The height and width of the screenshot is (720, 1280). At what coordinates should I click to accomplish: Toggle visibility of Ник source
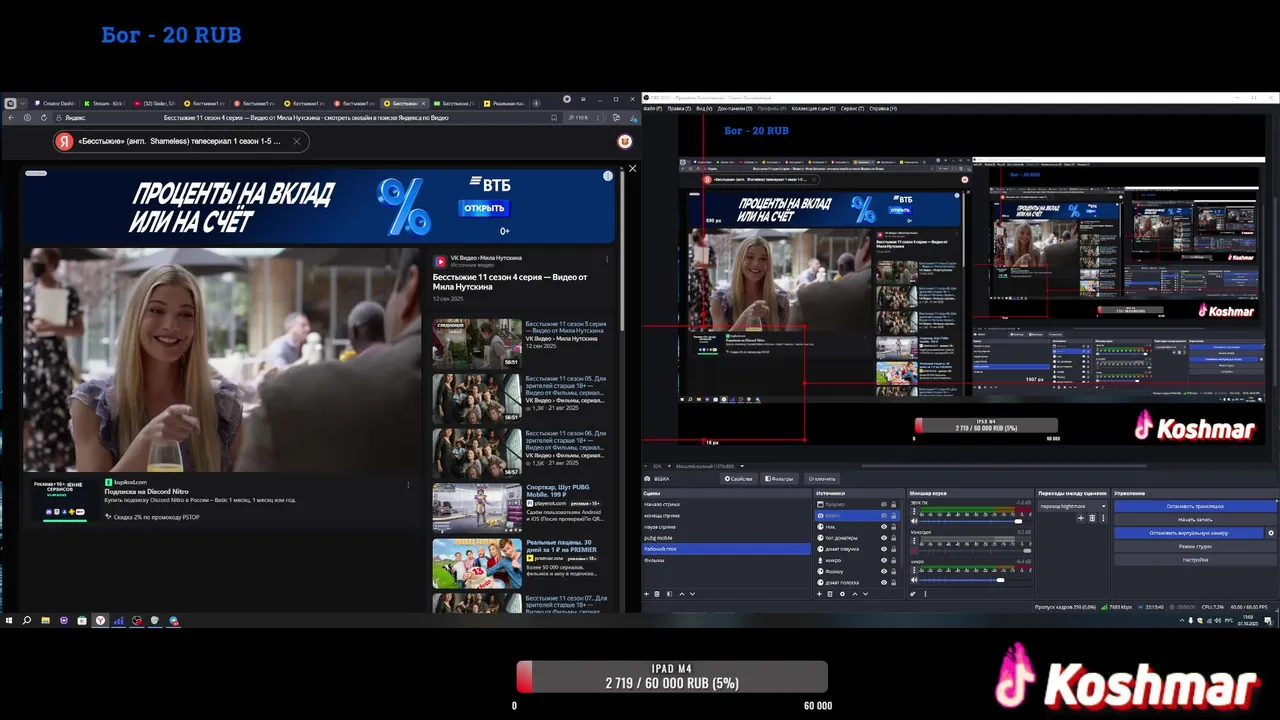pos(884,526)
